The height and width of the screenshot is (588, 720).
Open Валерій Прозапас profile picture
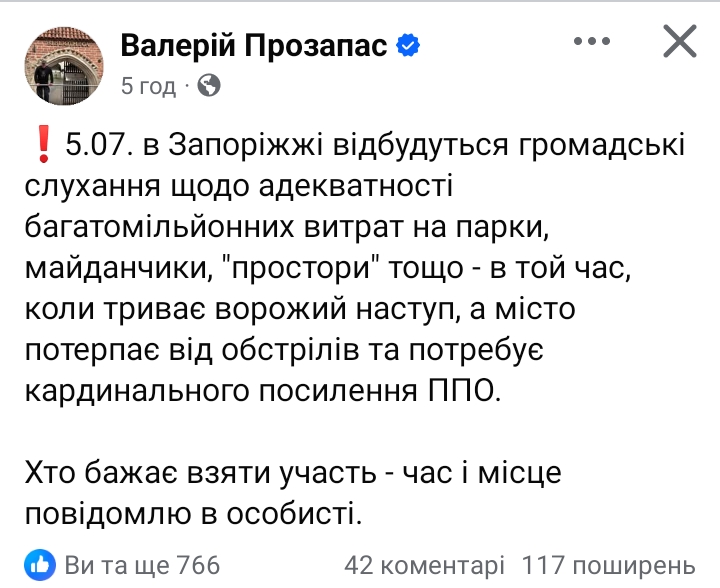(63, 64)
